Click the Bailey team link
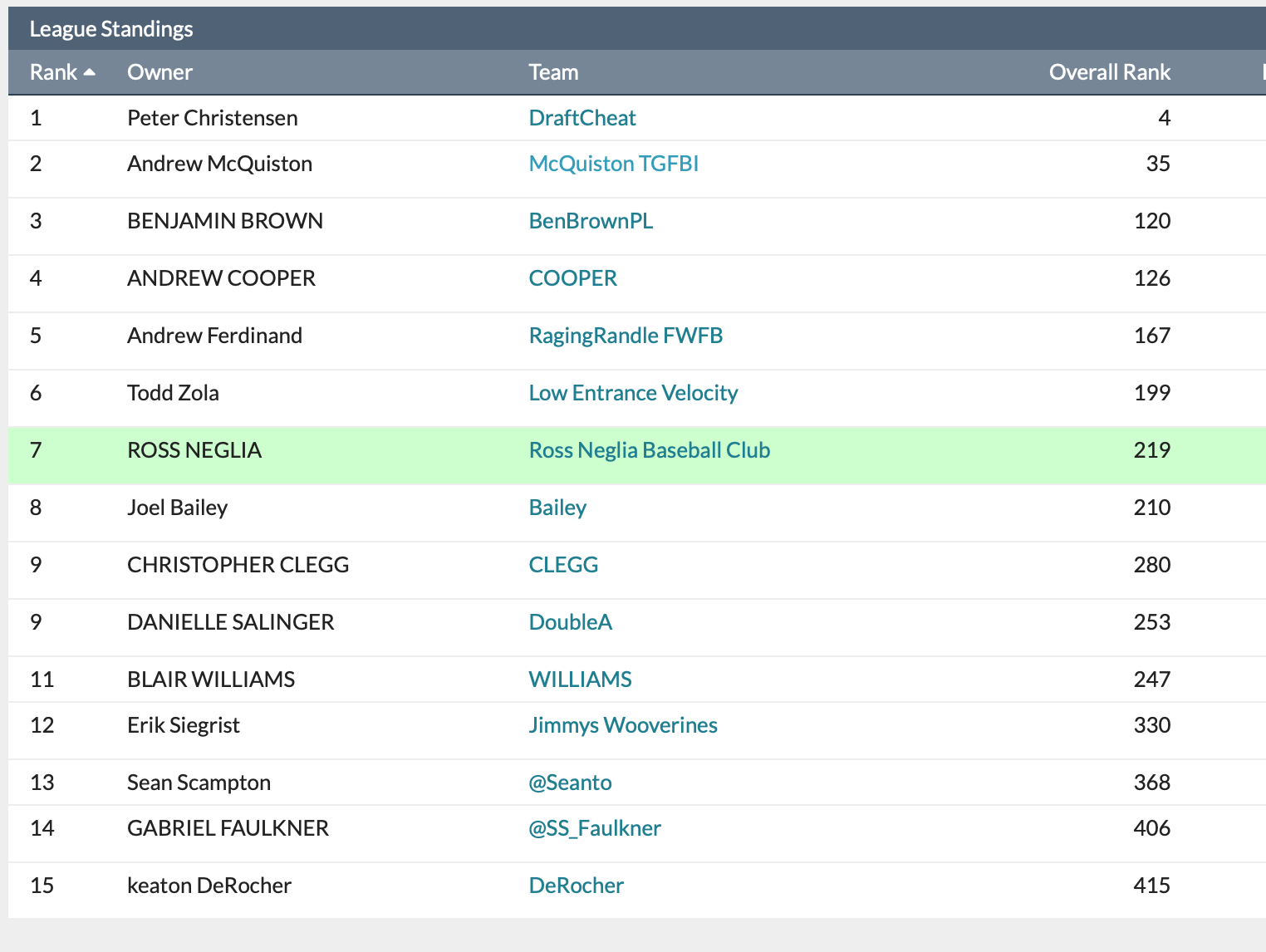1266x952 pixels. click(x=557, y=508)
